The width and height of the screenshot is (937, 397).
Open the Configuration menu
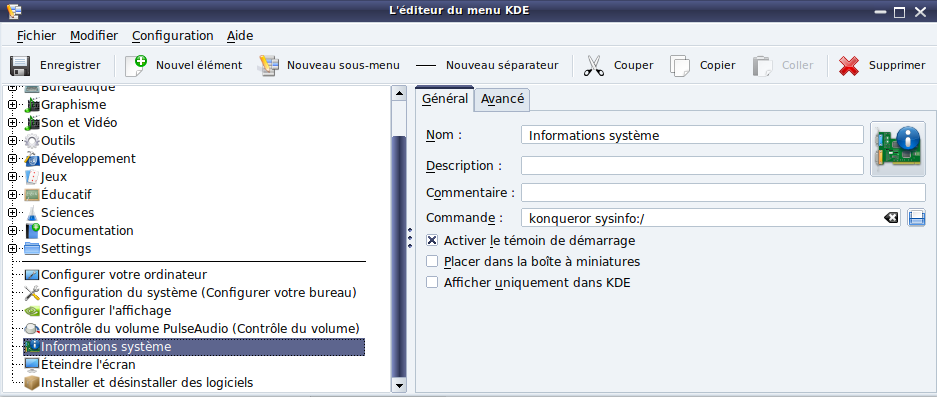pyautogui.click(x=173, y=36)
